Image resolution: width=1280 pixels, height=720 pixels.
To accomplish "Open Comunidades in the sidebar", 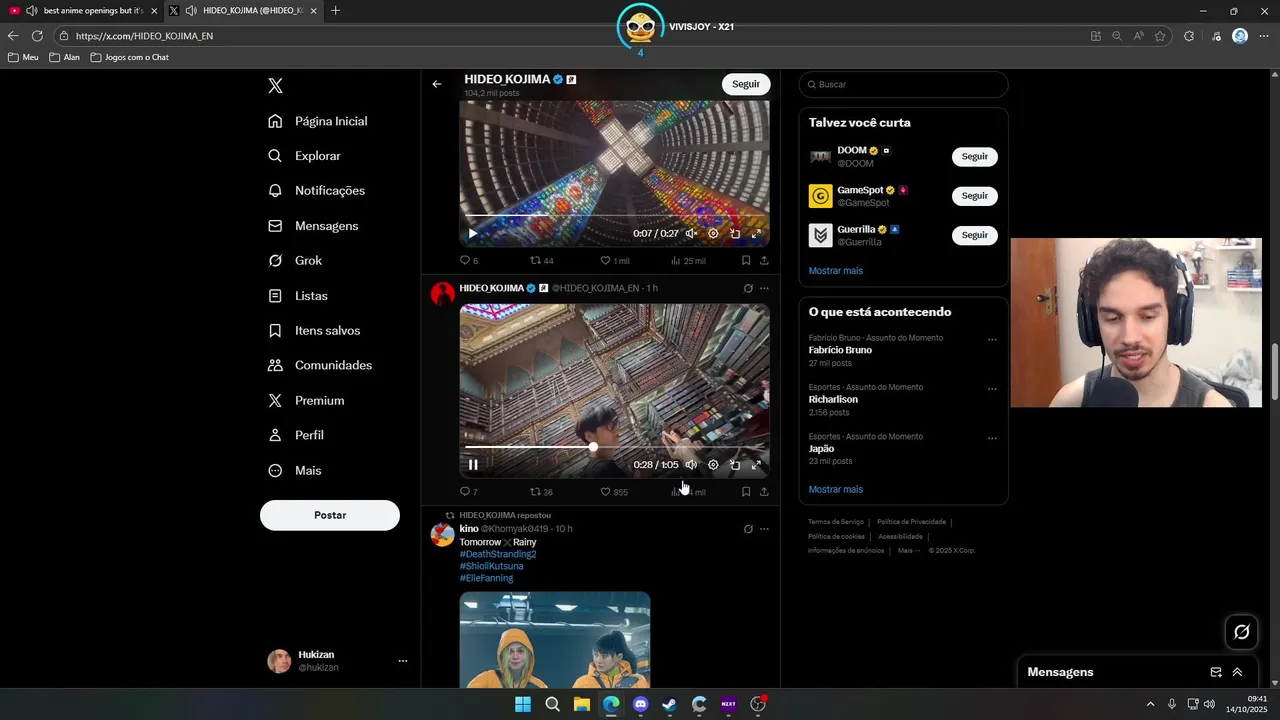I will click(x=320, y=366).
